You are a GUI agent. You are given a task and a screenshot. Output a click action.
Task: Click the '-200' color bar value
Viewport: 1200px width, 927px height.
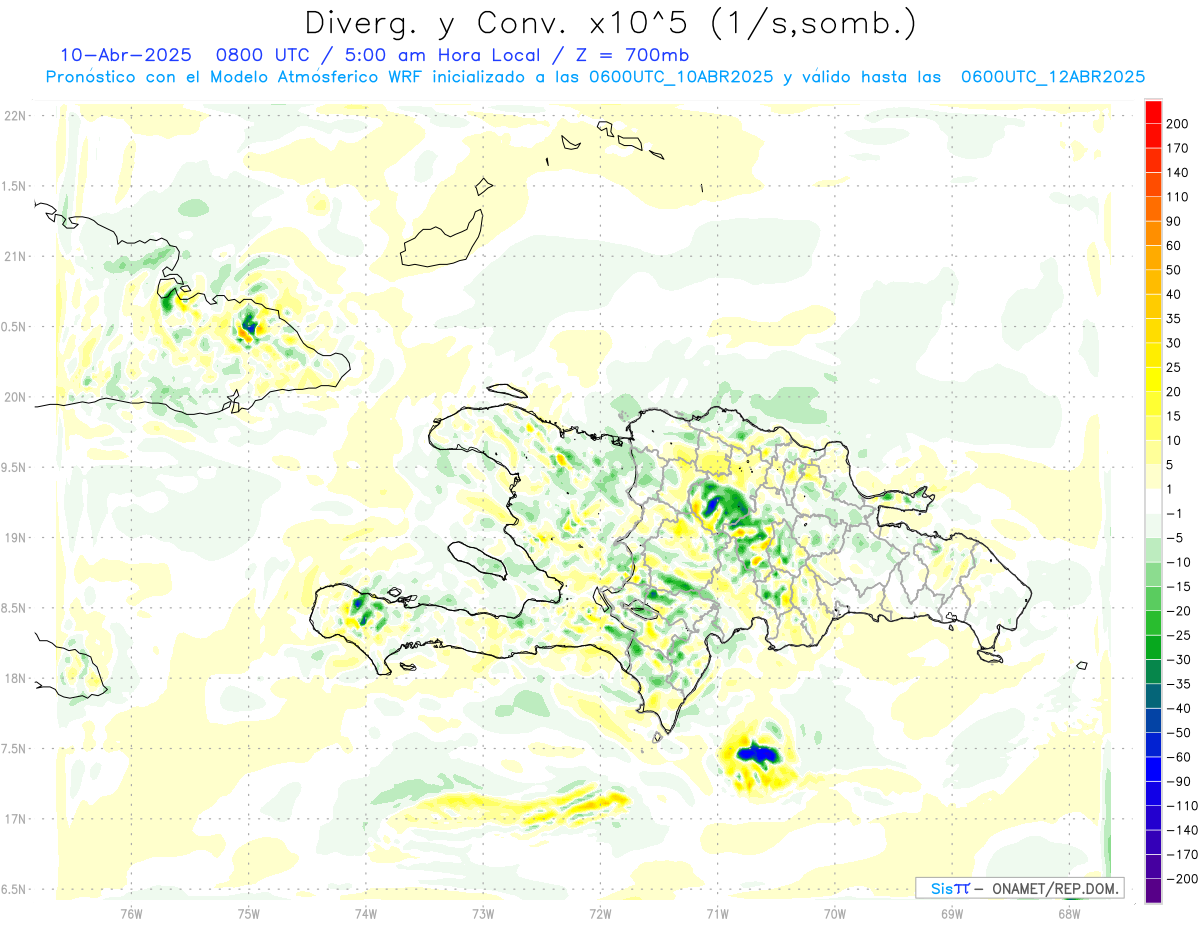point(1181,880)
